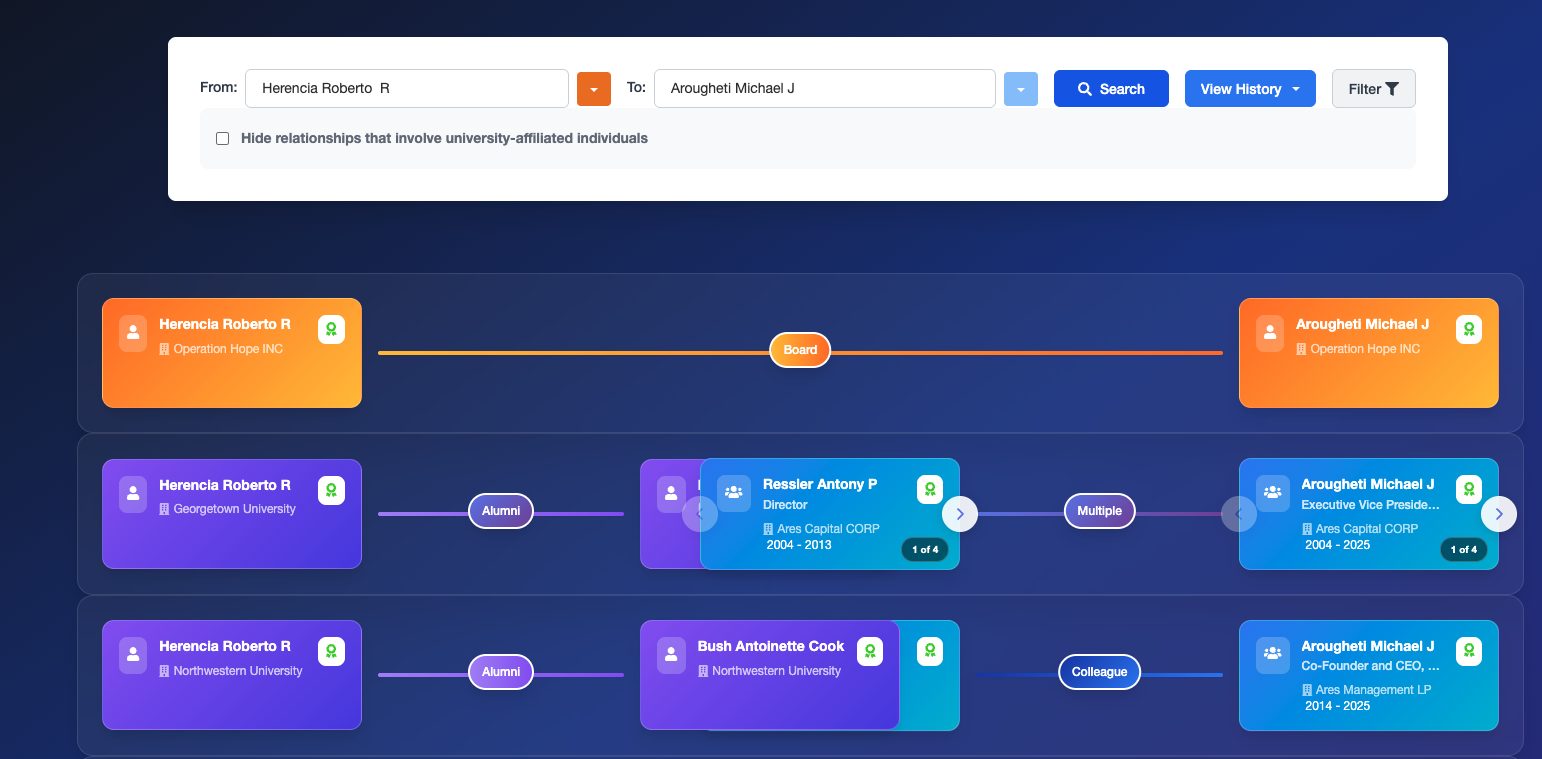Viewport: 1542px width, 759px height.
Task: Click the Alumni pill in the Georgetown University row
Action: click(501, 511)
